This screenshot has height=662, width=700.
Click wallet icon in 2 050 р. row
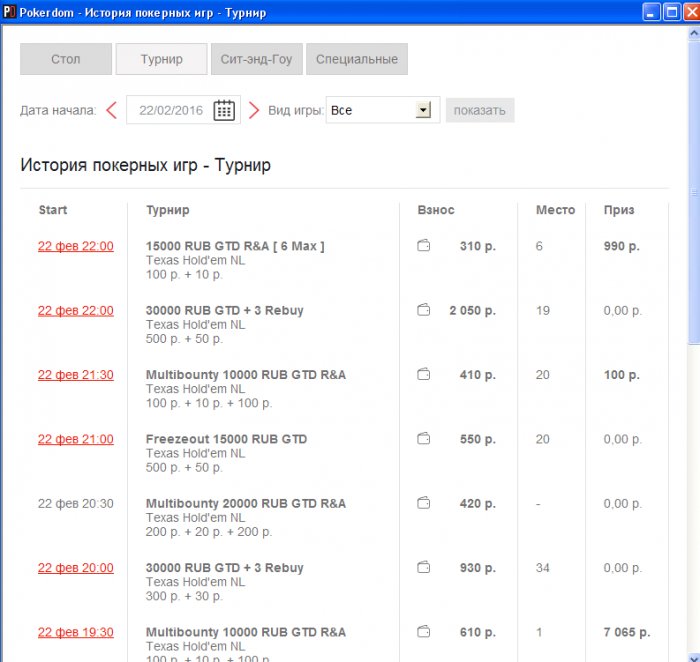click(x=424, y=310)
